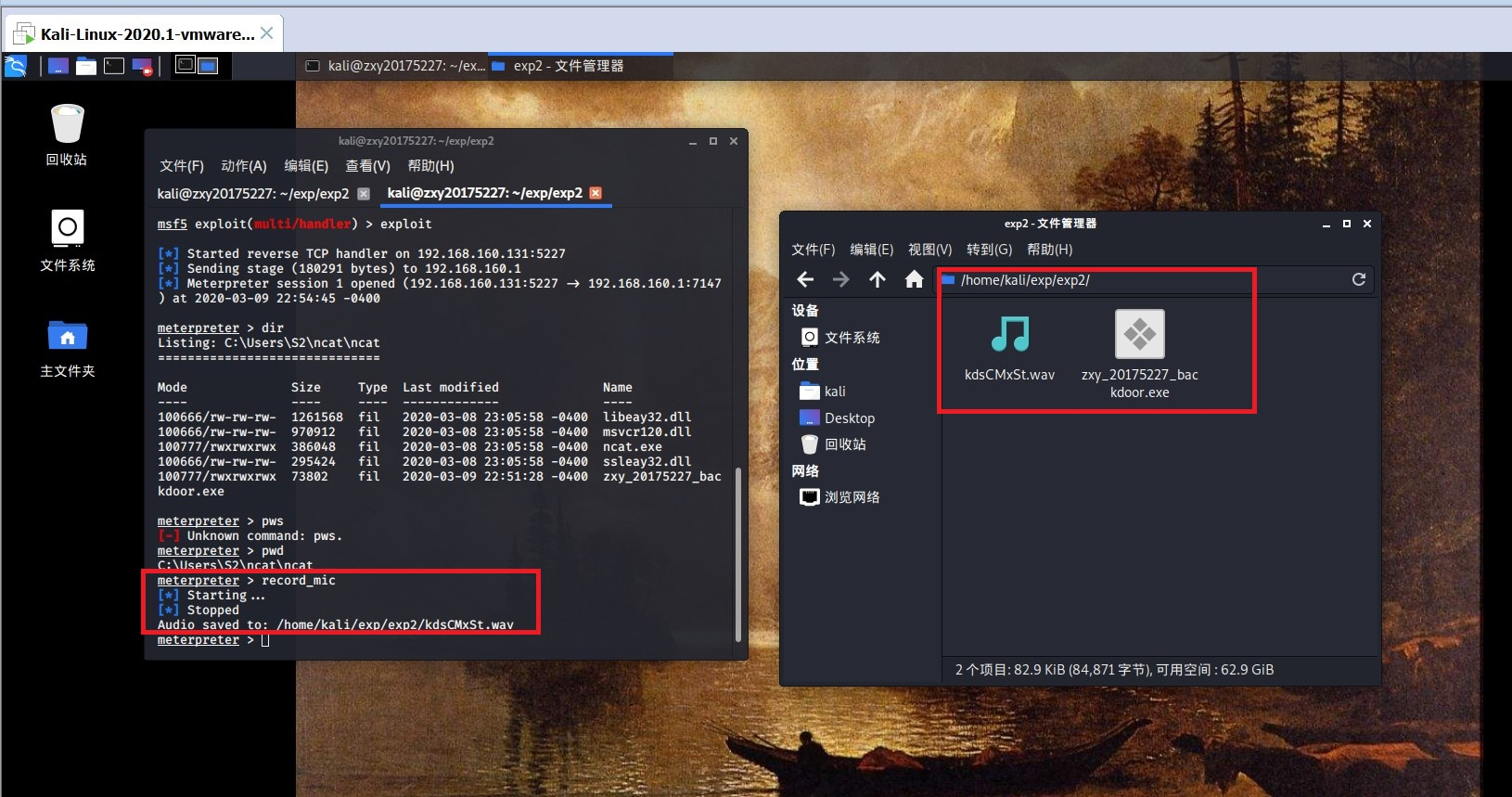Image resolution: width=1512 pixels, height=797 pixels.
Task: Go to parent folder in file manager
Action: pyautogui.click(x=878, y=279)
